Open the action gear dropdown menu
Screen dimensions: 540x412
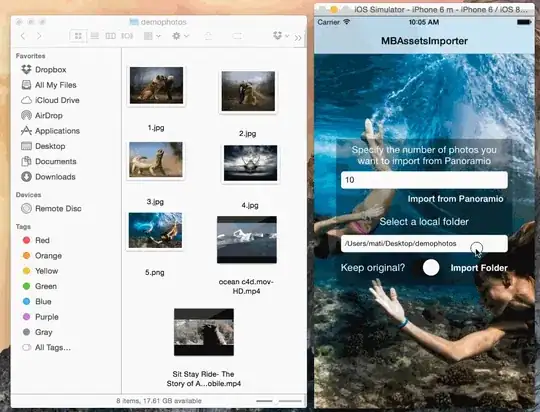point(180,36)
